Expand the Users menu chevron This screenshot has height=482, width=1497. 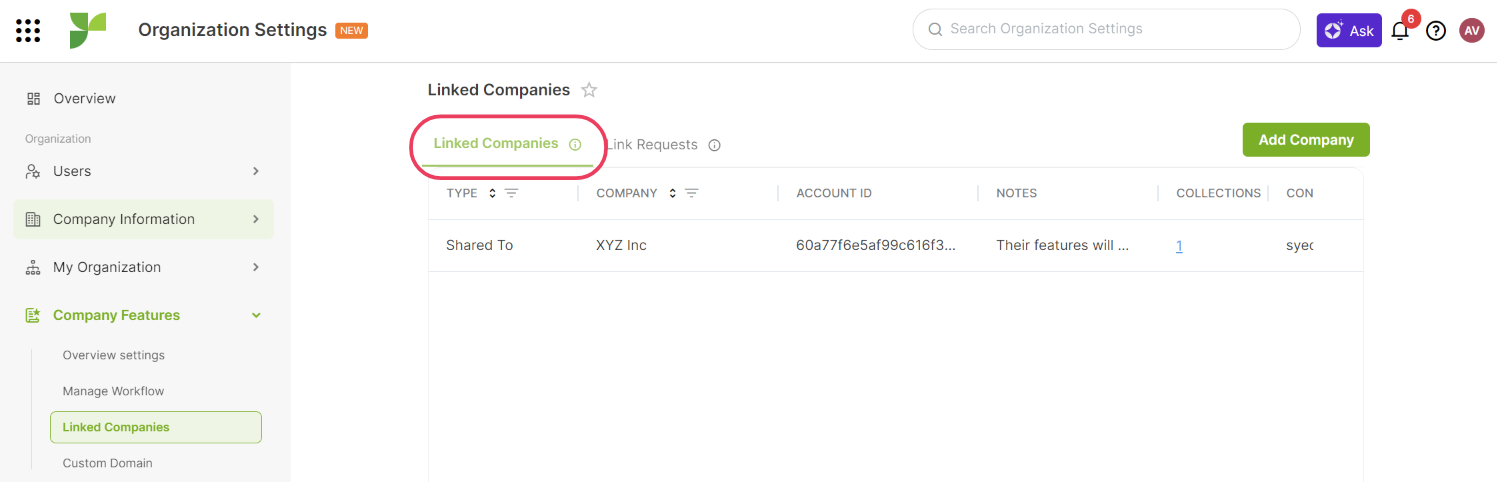click(x=256, y=171)
